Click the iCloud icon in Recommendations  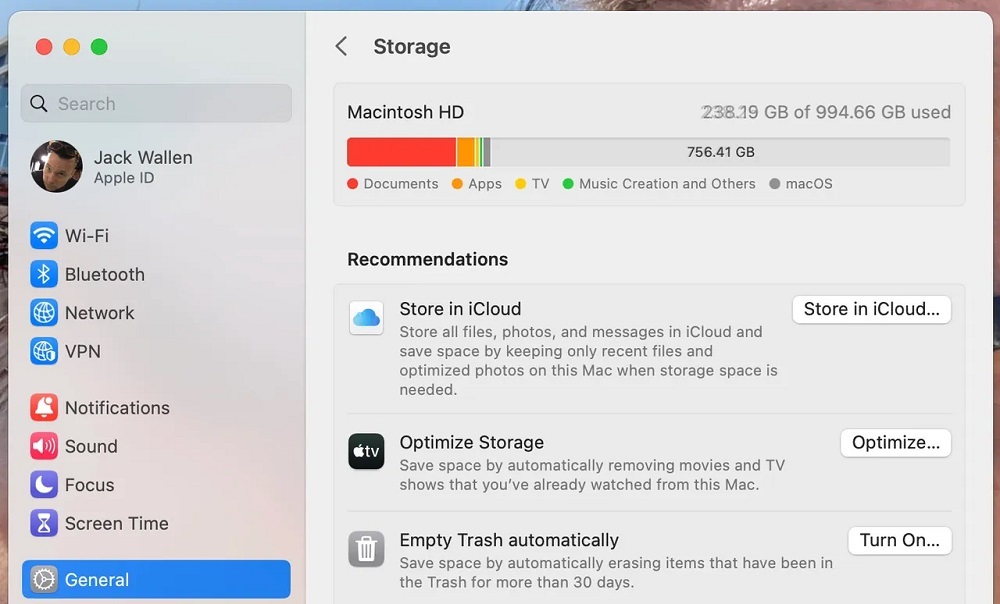[366, 318]
